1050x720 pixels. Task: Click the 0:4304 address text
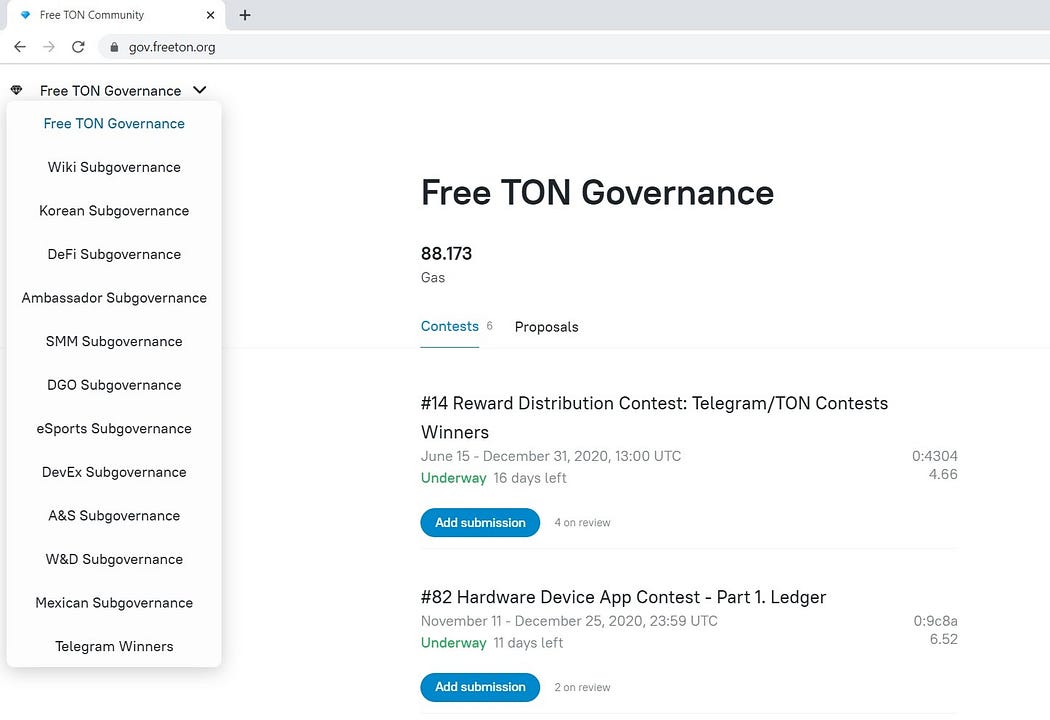(935, 456)
